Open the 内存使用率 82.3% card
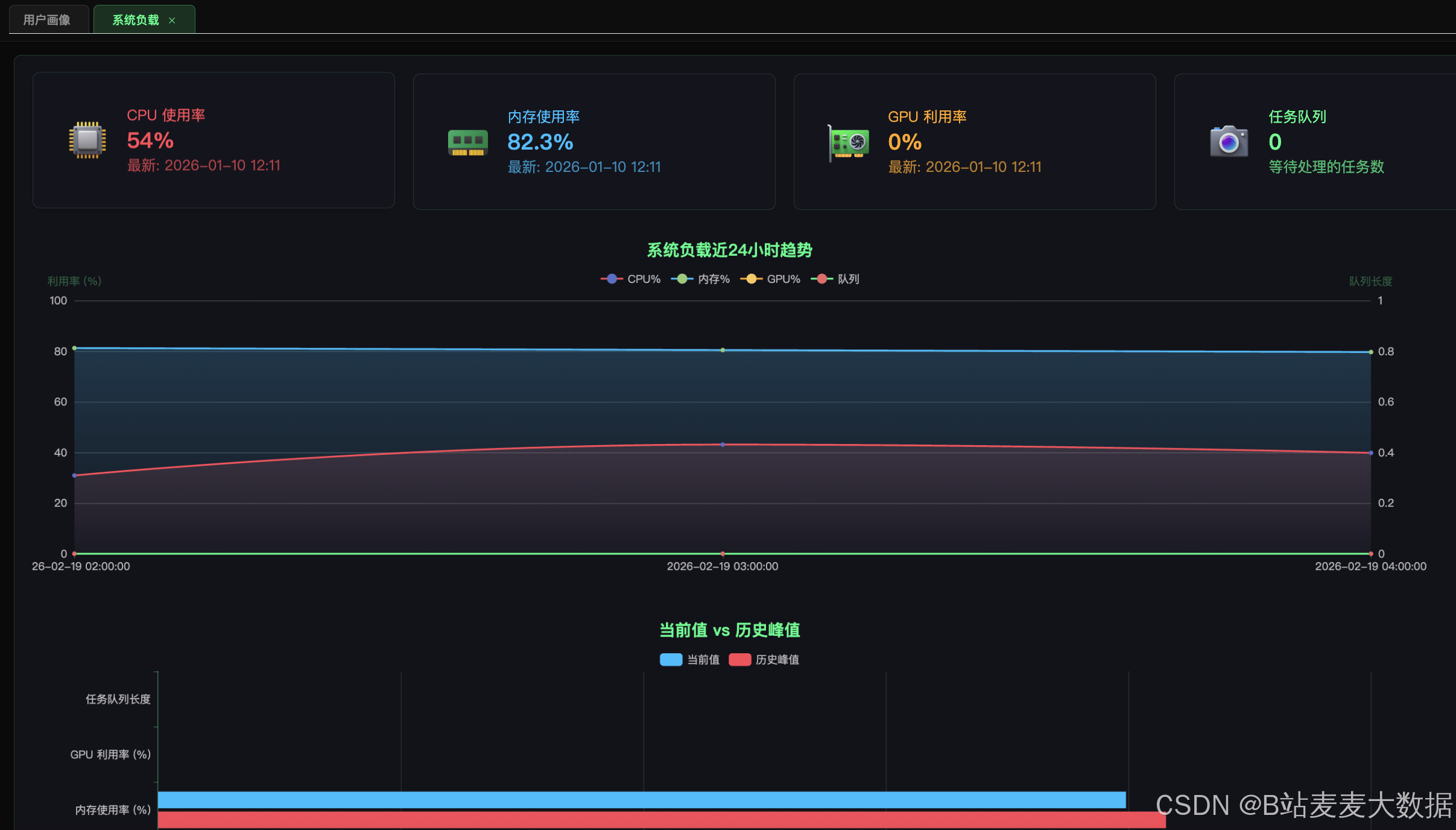1456x830 pixels. [x=593, y=142]
